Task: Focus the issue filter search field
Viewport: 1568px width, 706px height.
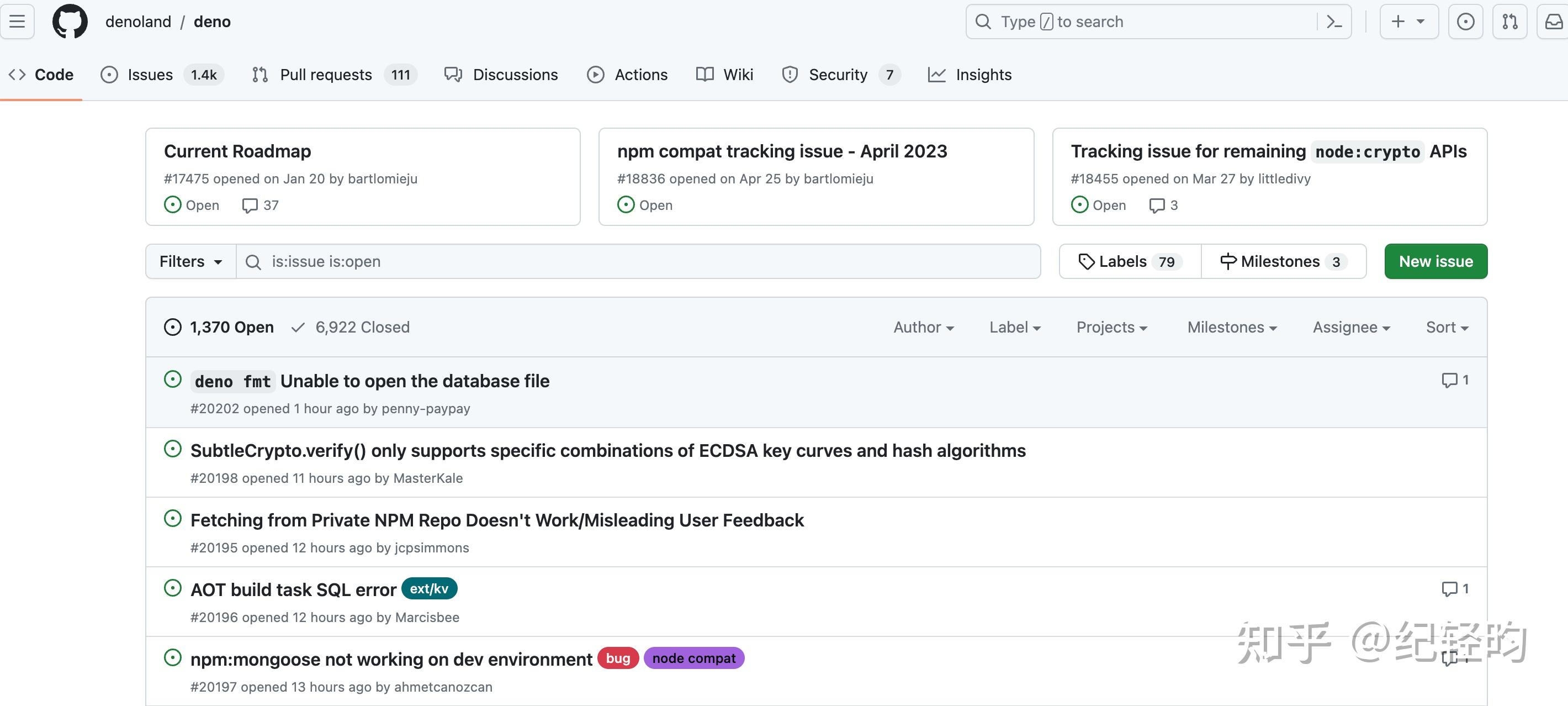Action: pos(639,261)
